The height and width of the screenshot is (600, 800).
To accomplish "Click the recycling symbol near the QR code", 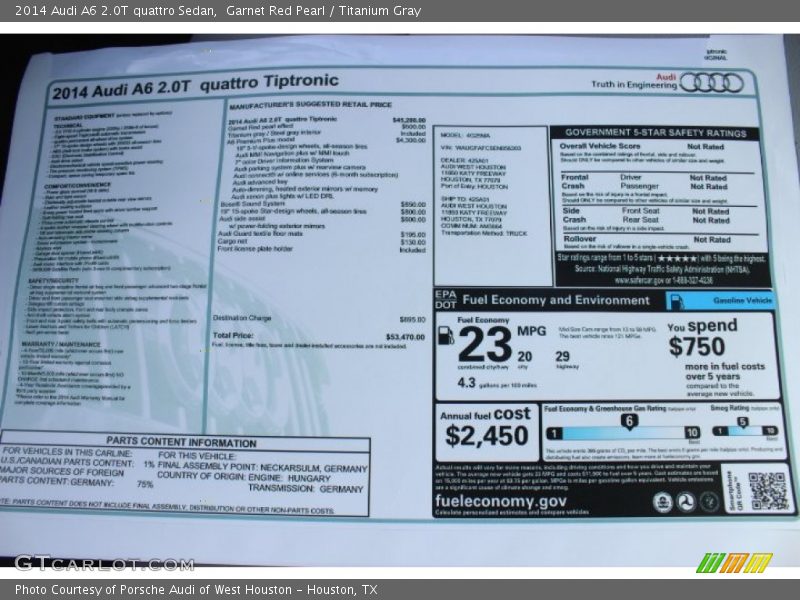I will click(x=708, y=502).
